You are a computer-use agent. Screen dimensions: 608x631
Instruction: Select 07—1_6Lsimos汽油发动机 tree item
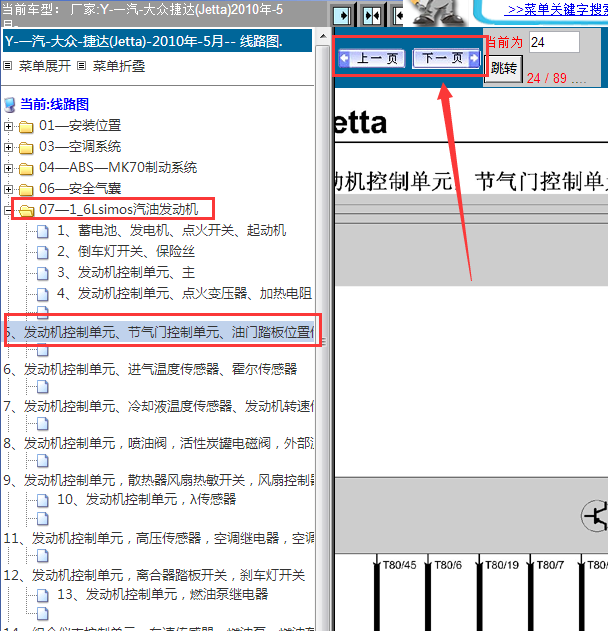(x=119, y=209)
